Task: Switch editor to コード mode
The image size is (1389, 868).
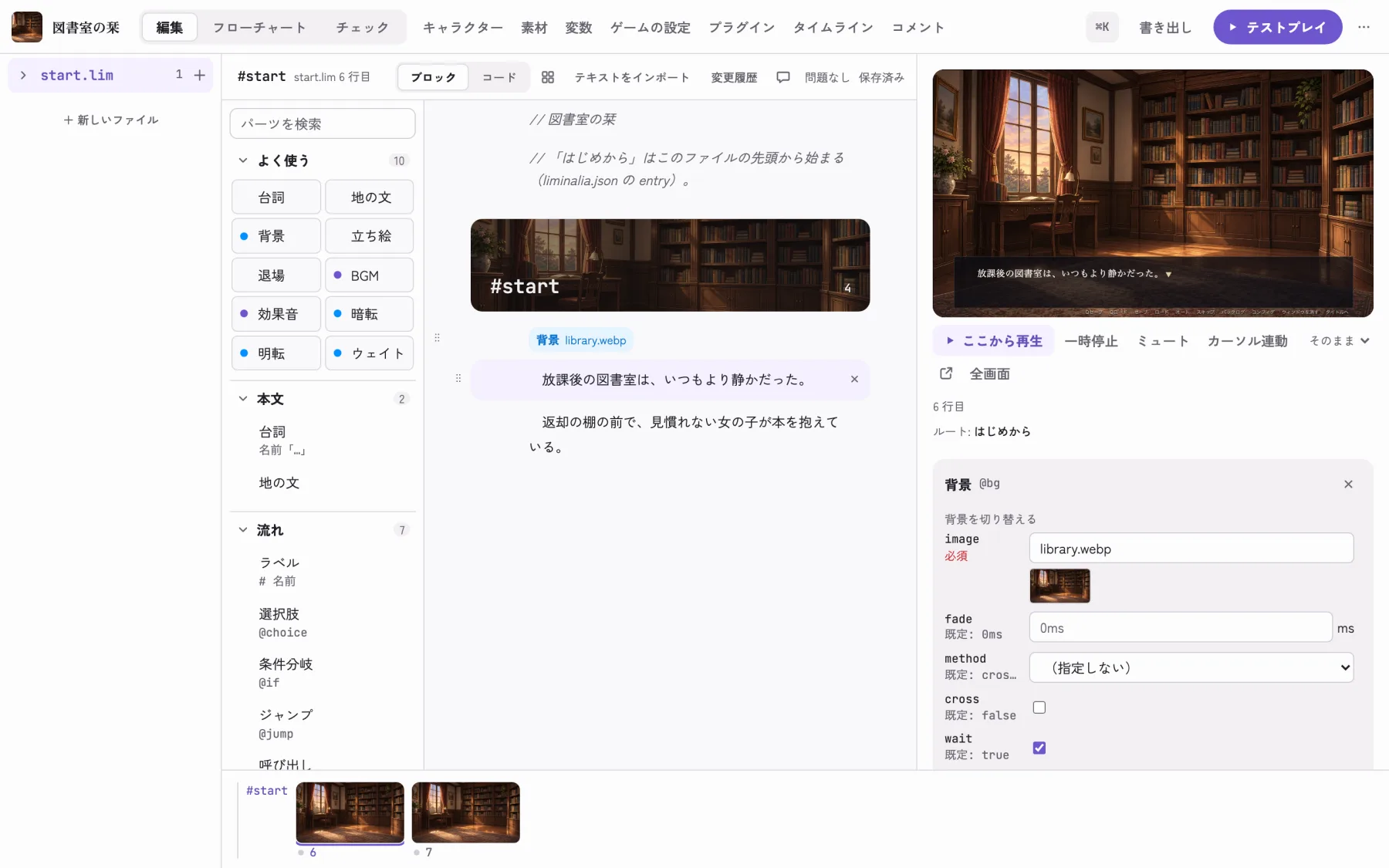Action: click(499, 77)
